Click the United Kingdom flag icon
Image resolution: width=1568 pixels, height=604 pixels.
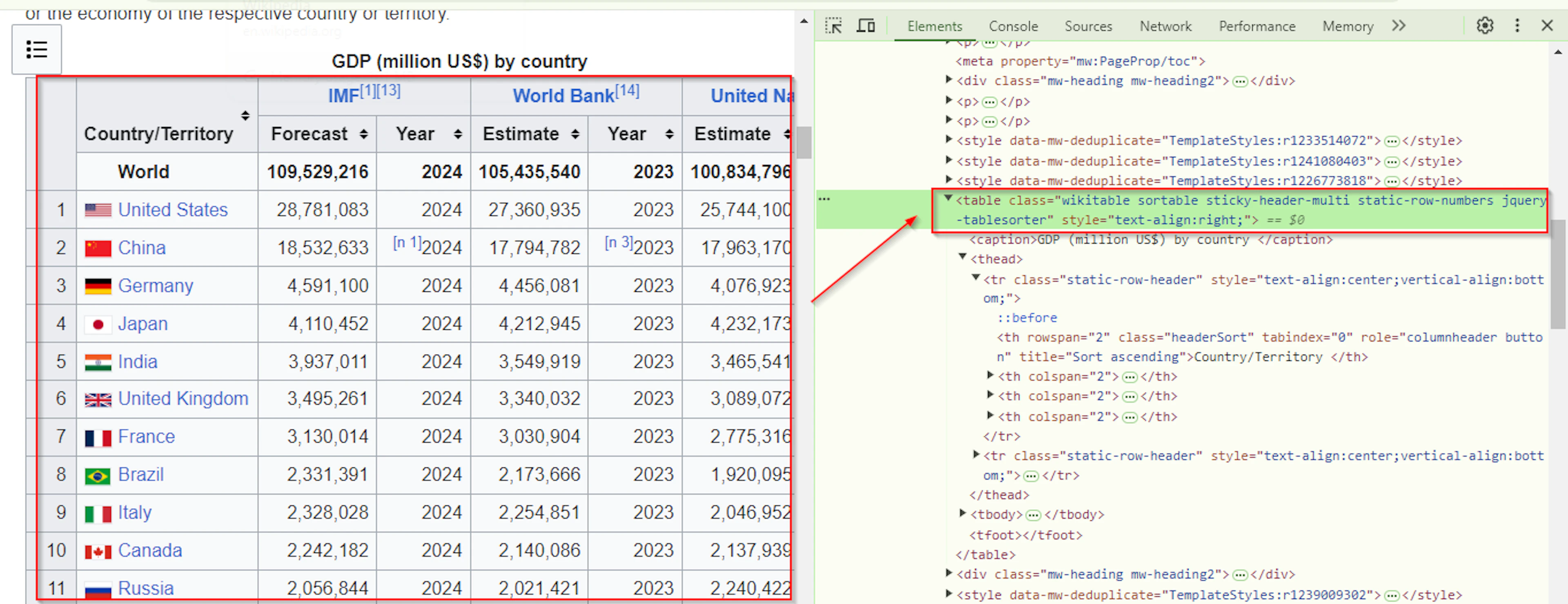click(98, 400)
